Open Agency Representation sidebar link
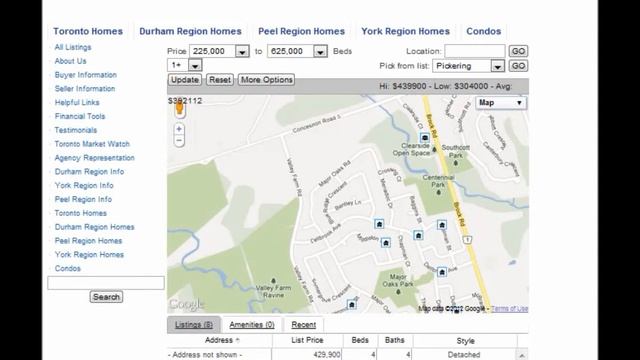640x360 pixels. [95, 158]
